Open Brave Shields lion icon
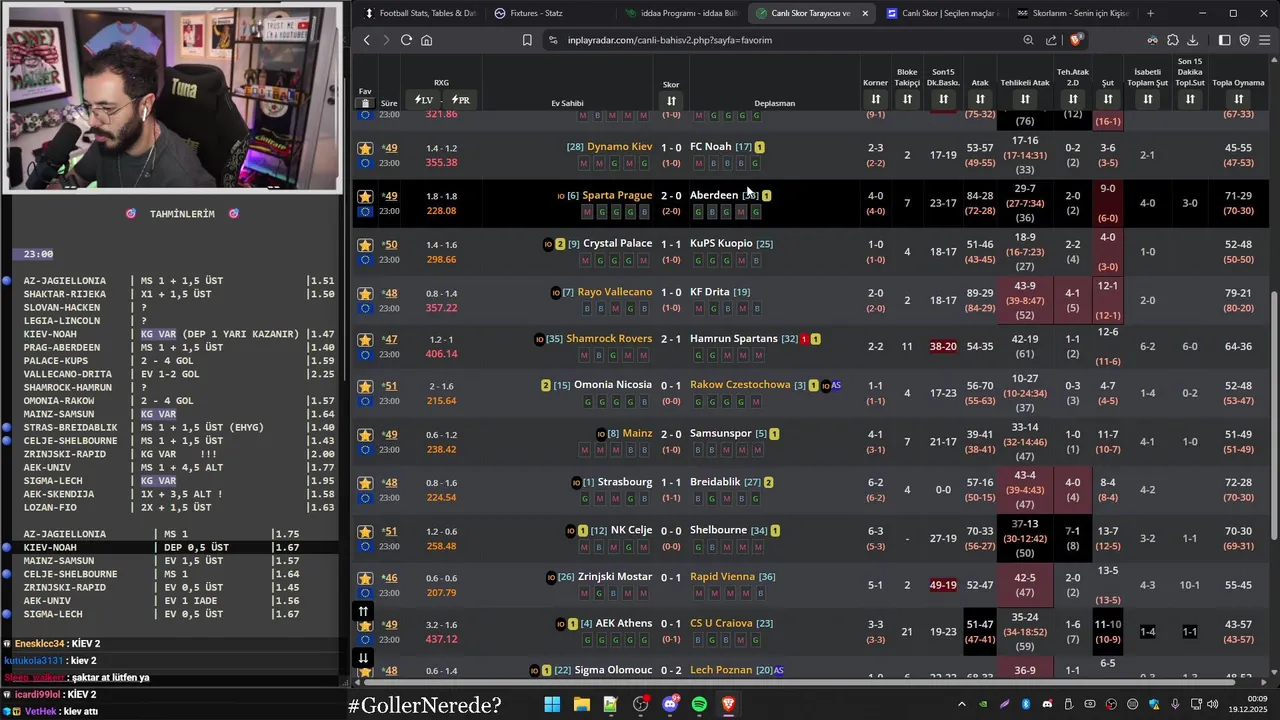 tap(1075, 40)
